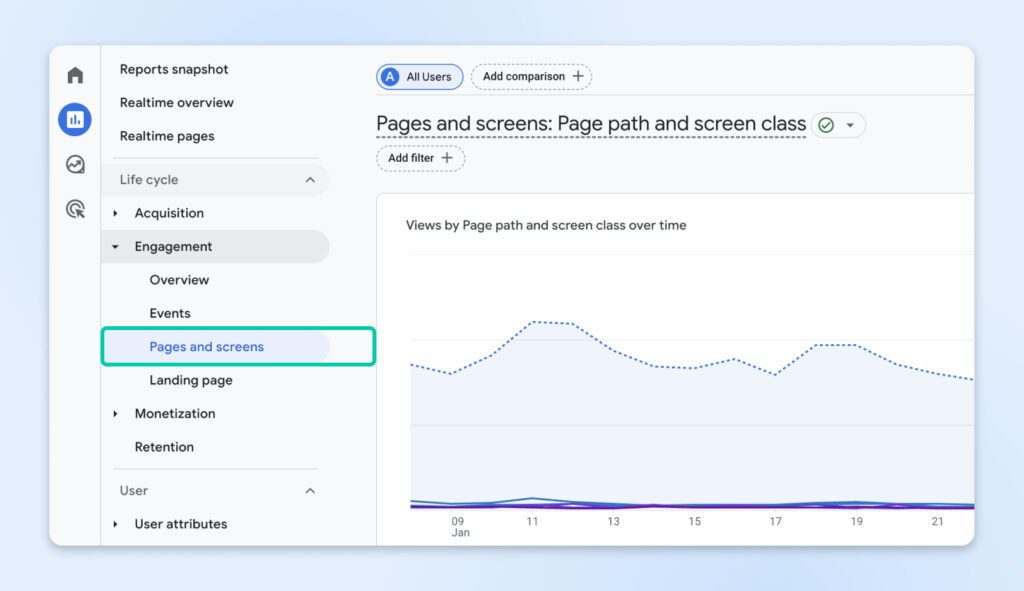This screenshot has height=591, width=1024.
Task: Select Pages and screens report
Action: coord(207,347)
